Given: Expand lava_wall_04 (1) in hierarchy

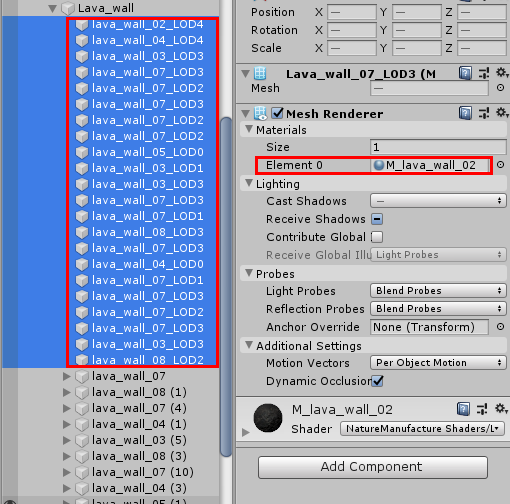Looking at the screenshot, I should pyautogui.click(x=67, y=424).
